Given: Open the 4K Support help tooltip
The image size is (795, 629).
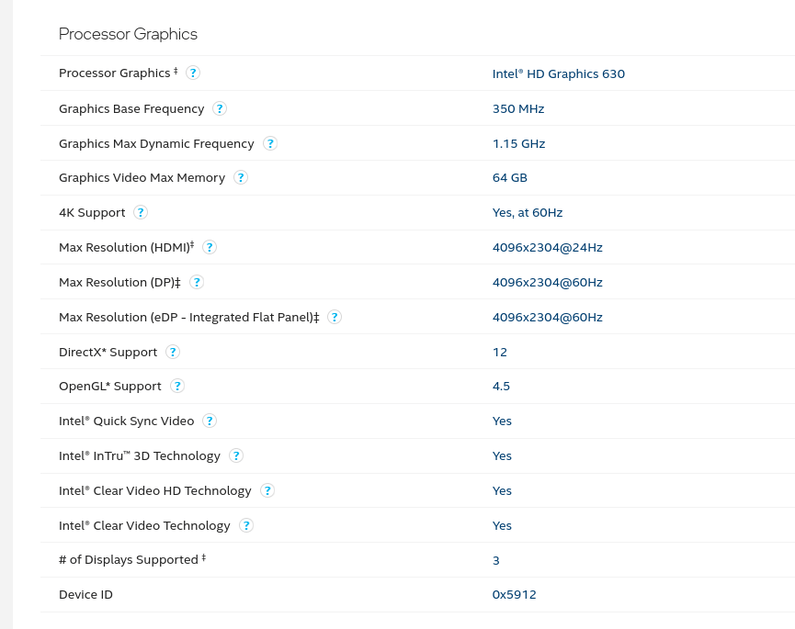Looking at the screenshot, I should 141,213.
